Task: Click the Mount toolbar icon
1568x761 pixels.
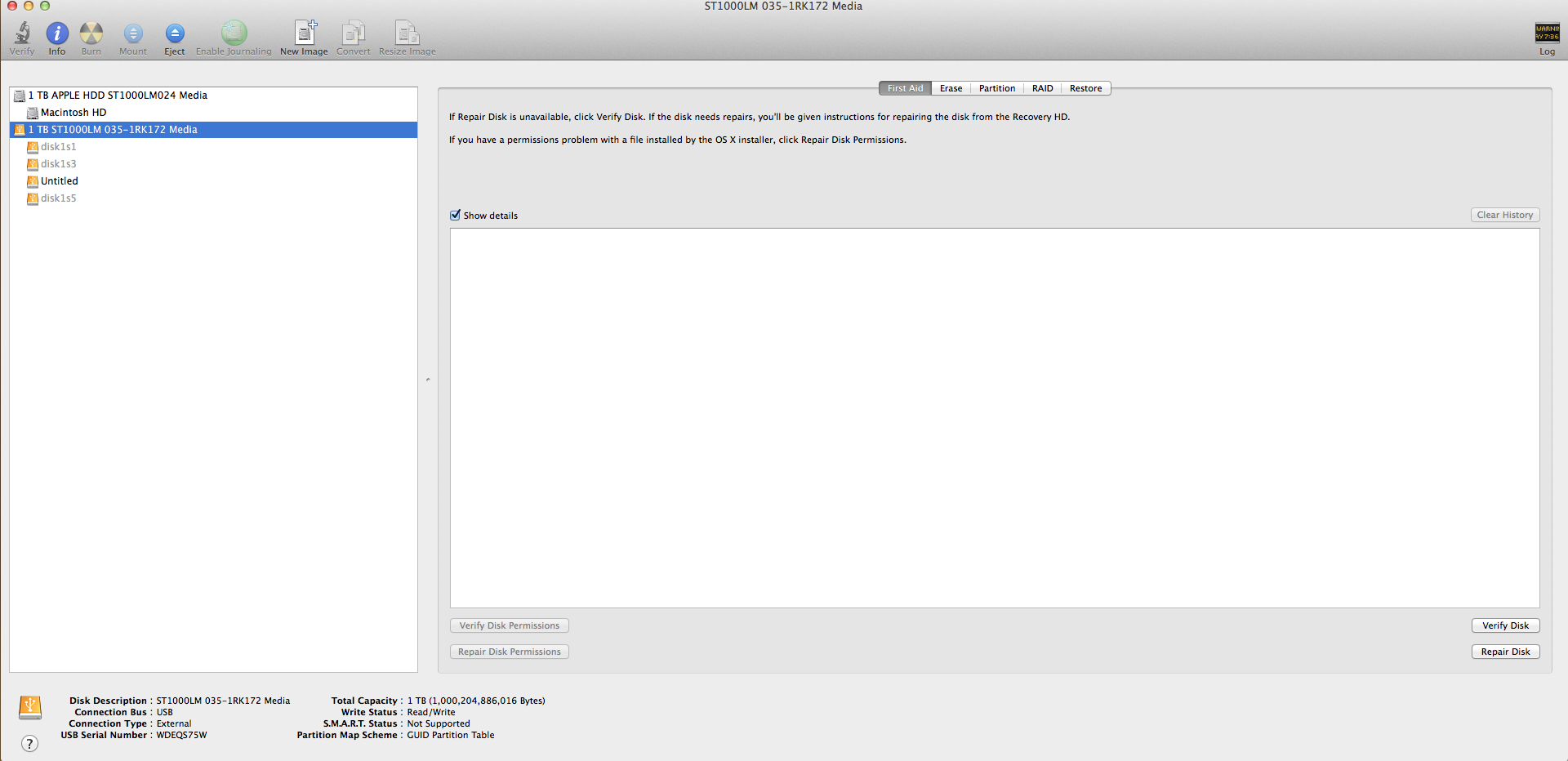Action: coord(133,33)
